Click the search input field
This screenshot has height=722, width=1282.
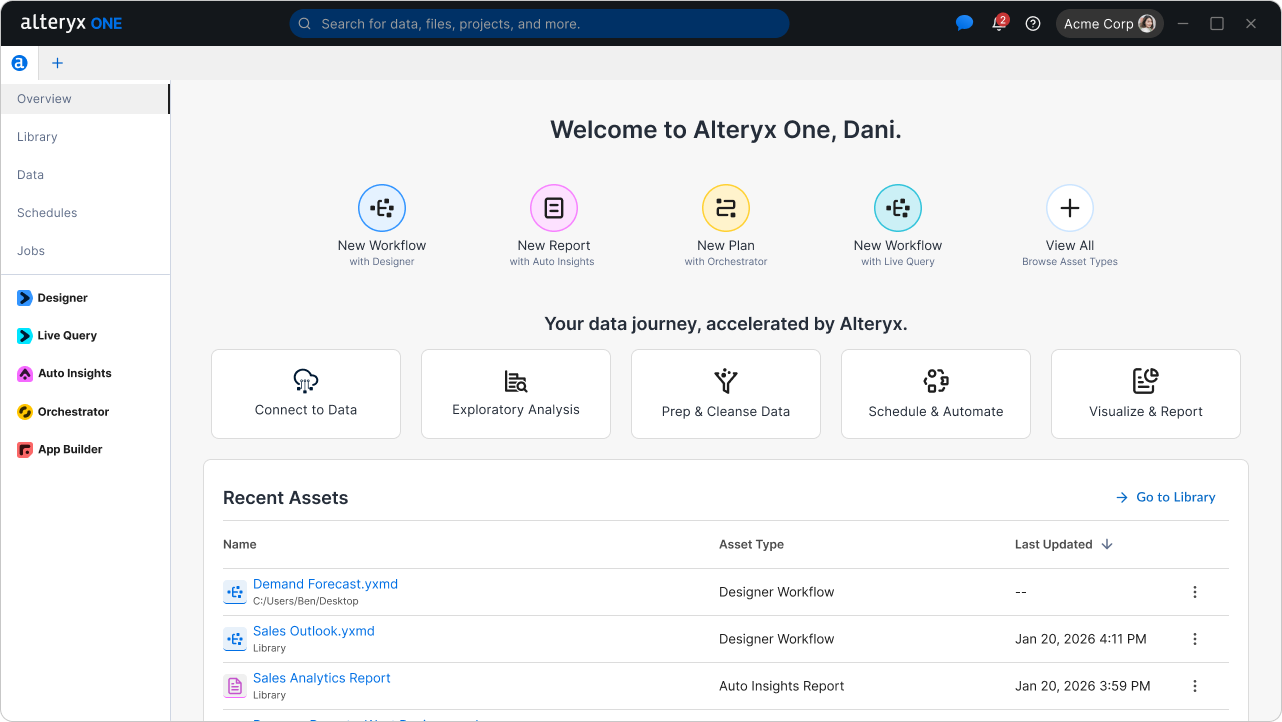pos(540,24)
